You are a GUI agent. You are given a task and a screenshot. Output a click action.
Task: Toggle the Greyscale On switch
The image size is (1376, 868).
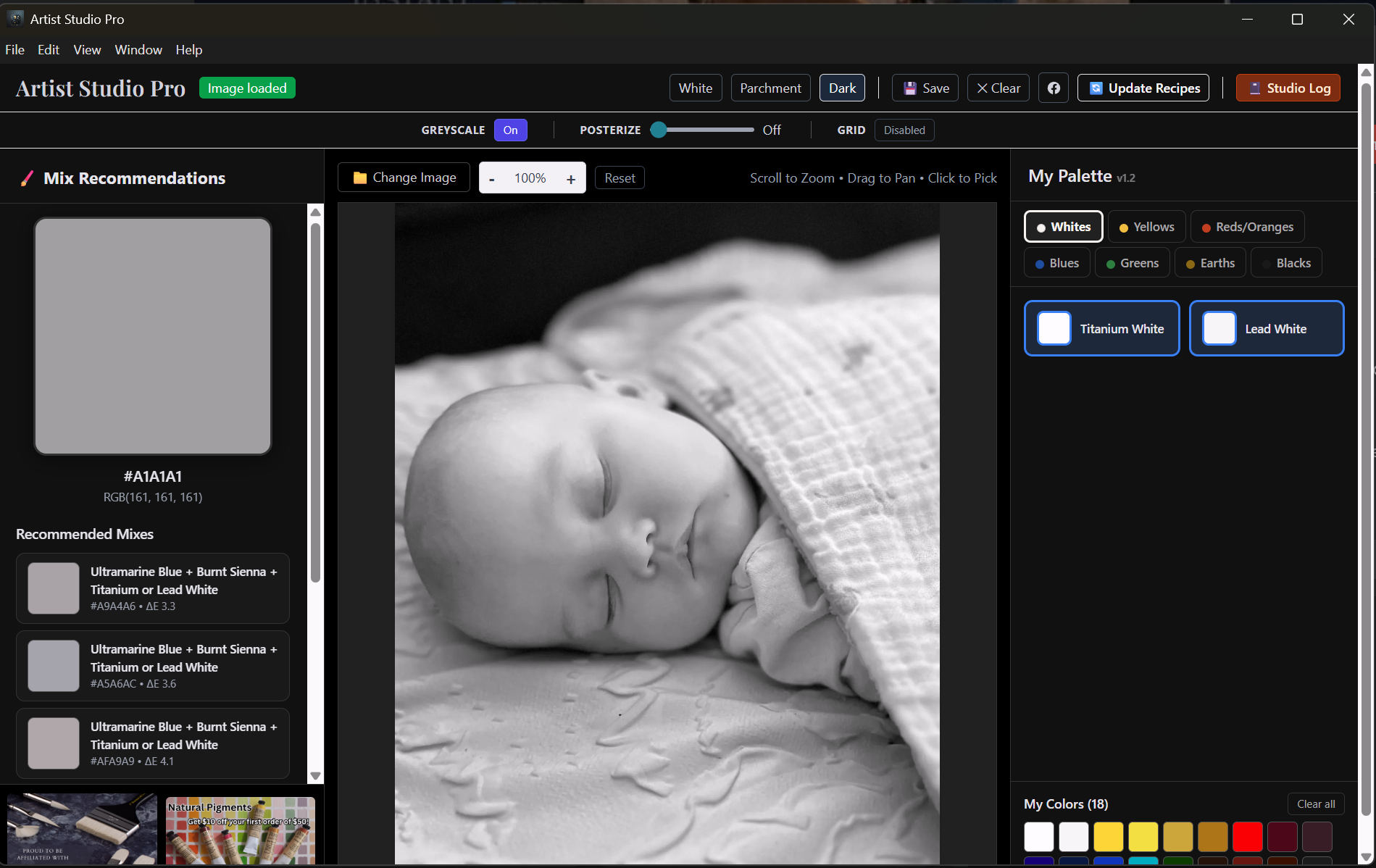click(x=511, y=130)
